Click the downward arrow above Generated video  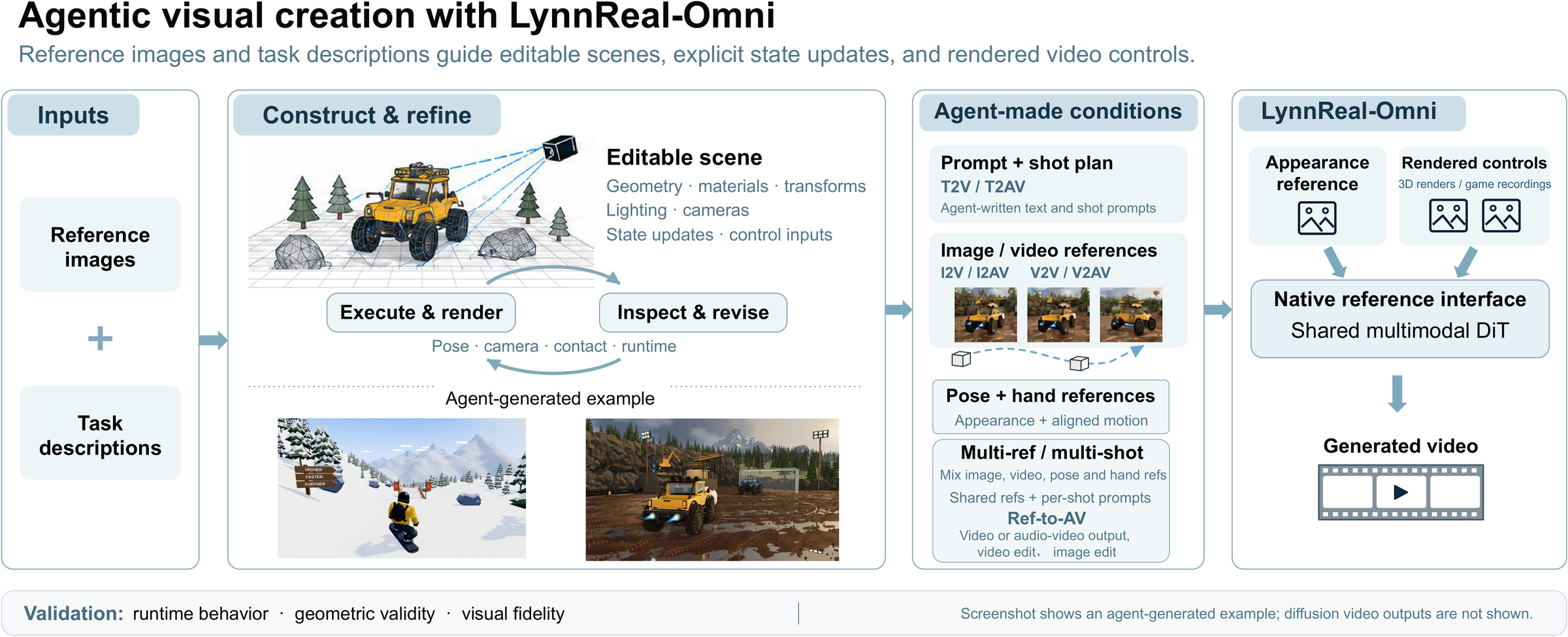[x=1397, y=393]
